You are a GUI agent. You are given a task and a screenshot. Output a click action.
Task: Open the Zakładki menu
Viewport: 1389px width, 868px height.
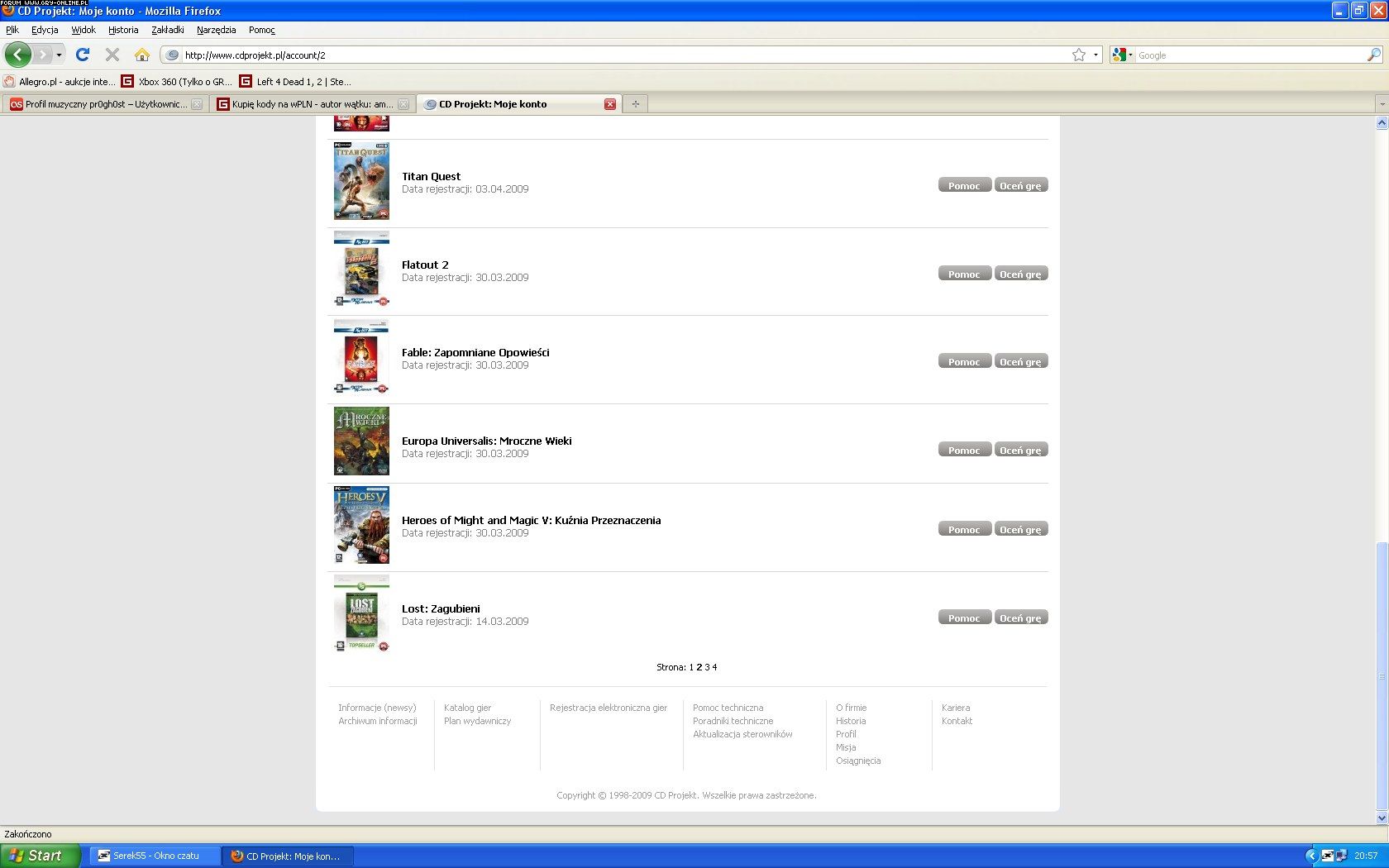pyautogui.click(x=168, y=30)
